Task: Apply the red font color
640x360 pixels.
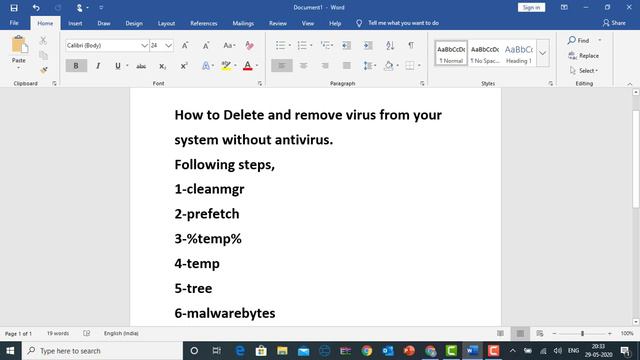Action: point(247,65)
